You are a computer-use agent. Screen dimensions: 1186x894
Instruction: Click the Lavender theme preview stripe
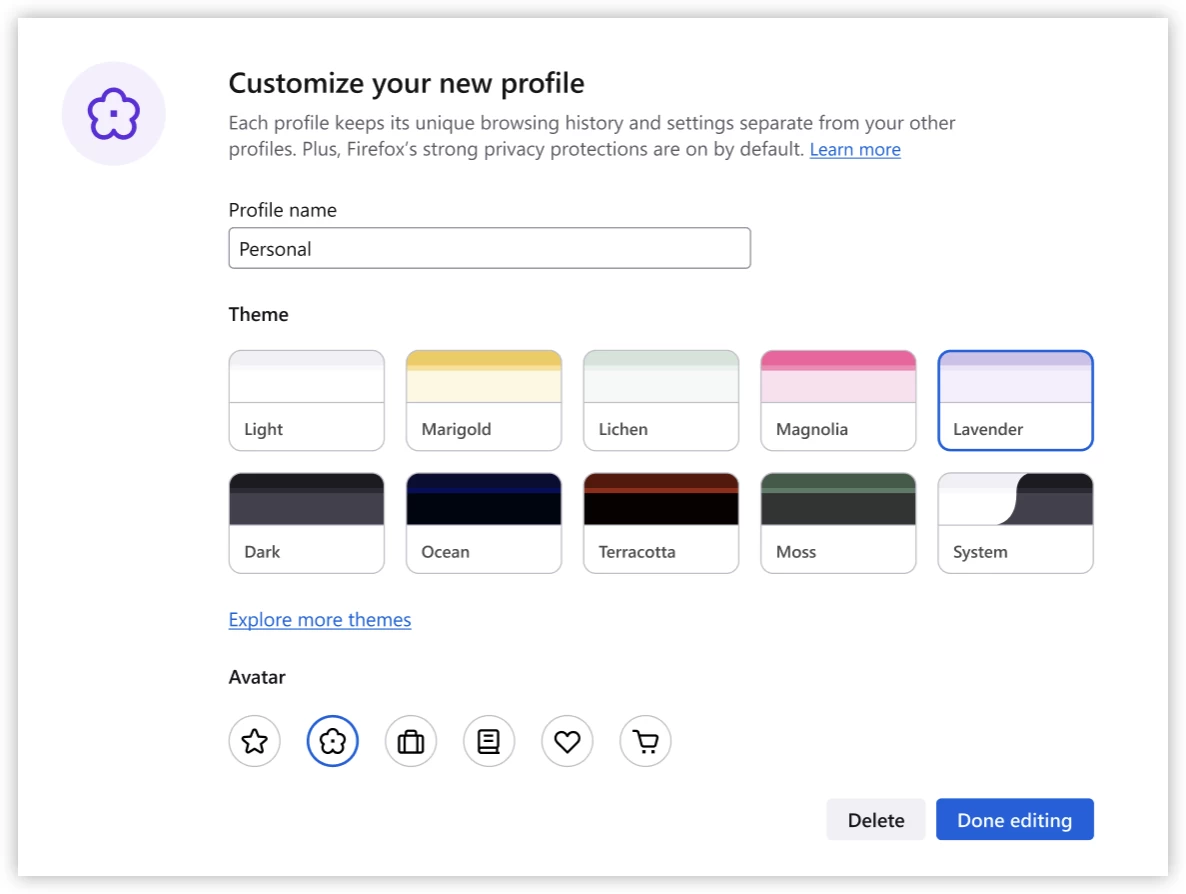(1015, 375)
